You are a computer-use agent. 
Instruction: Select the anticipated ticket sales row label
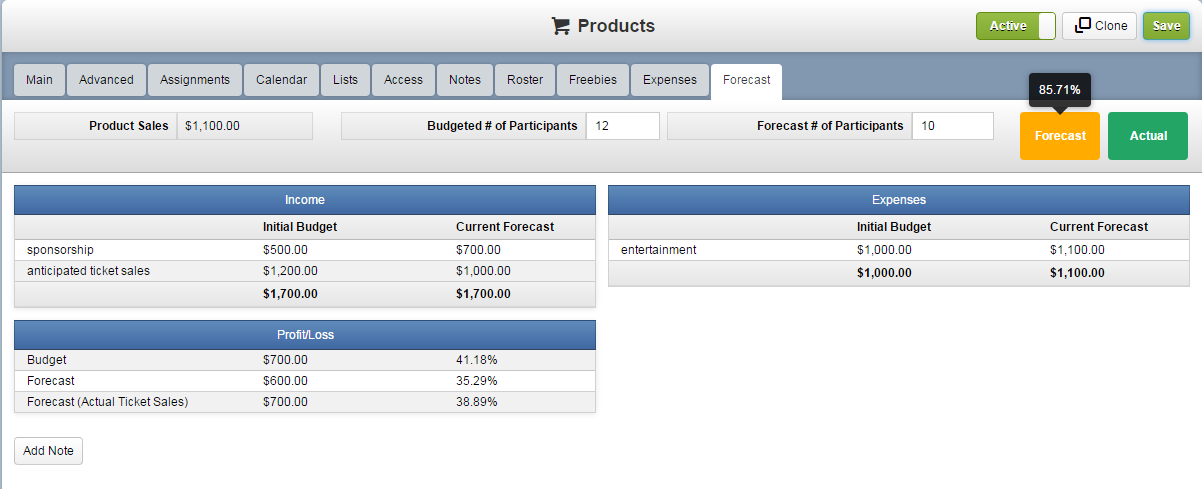click(88, 271)
